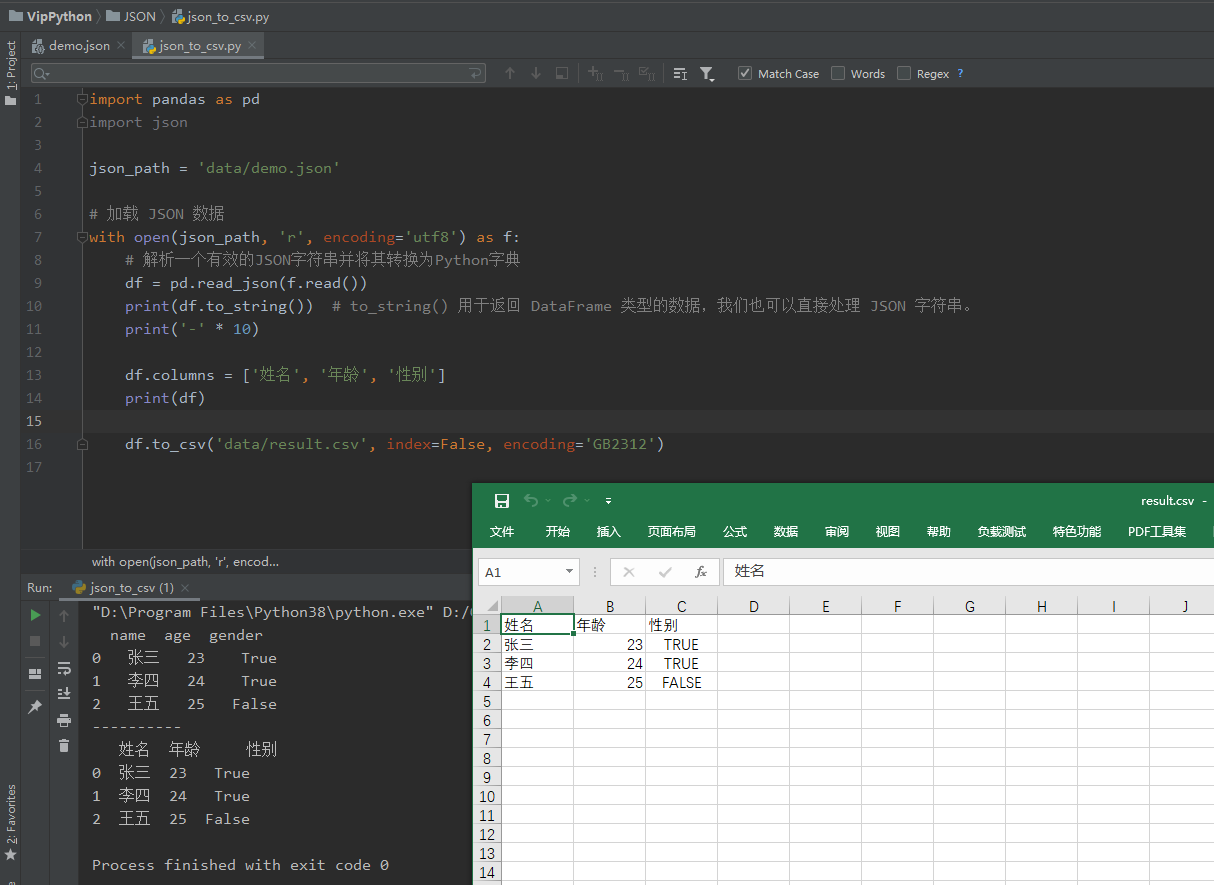Viewport: 1214px width, 885px height.
Task: Collapse the fold arrow on line 7
Action: point(81,236)
